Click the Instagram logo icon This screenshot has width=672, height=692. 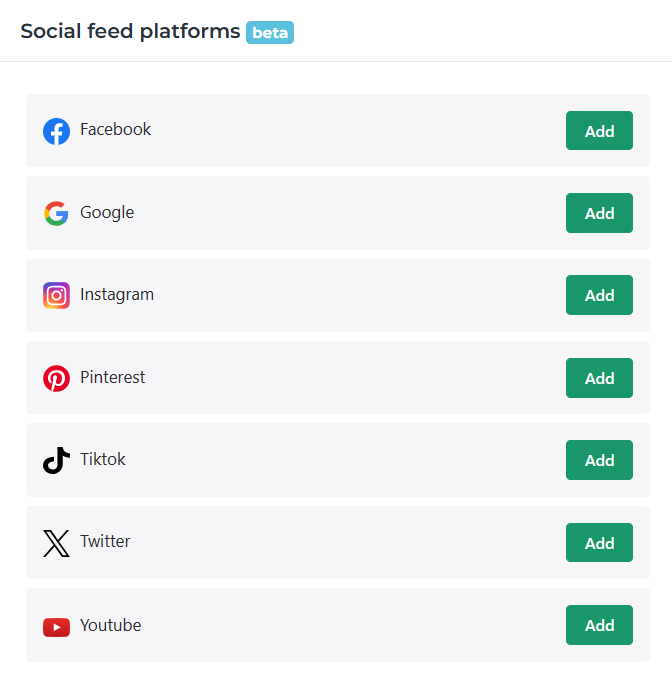(56, 295)
